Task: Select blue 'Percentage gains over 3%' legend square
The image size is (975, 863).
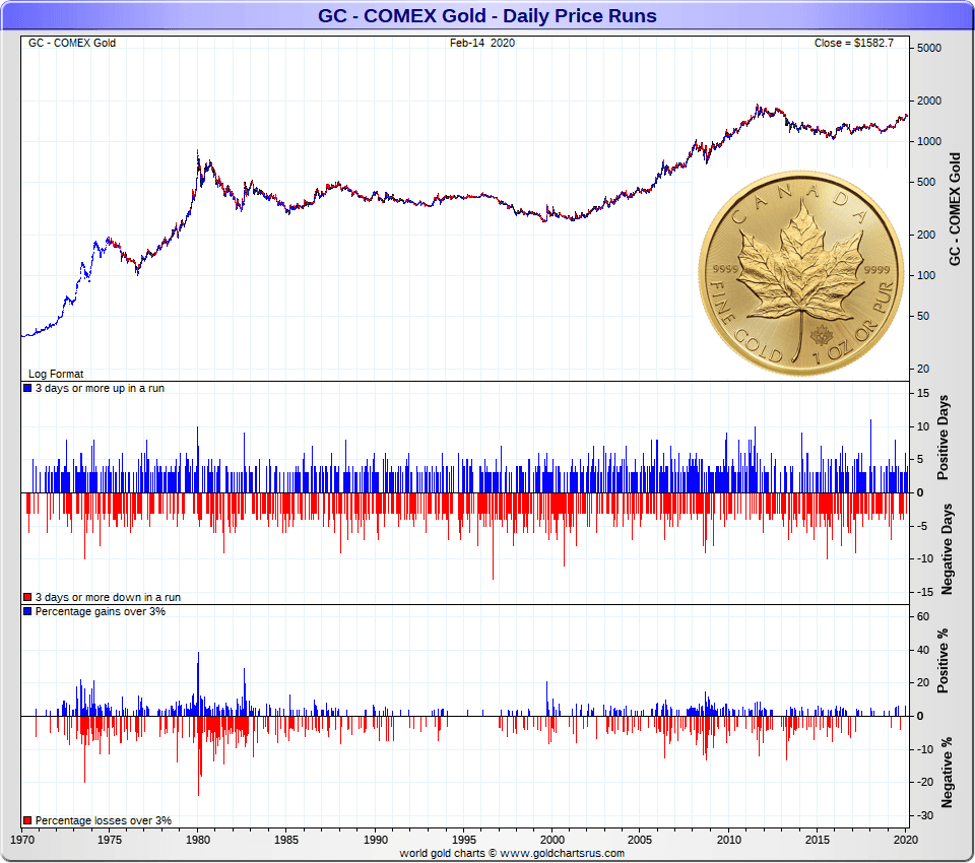Action: 27,611
